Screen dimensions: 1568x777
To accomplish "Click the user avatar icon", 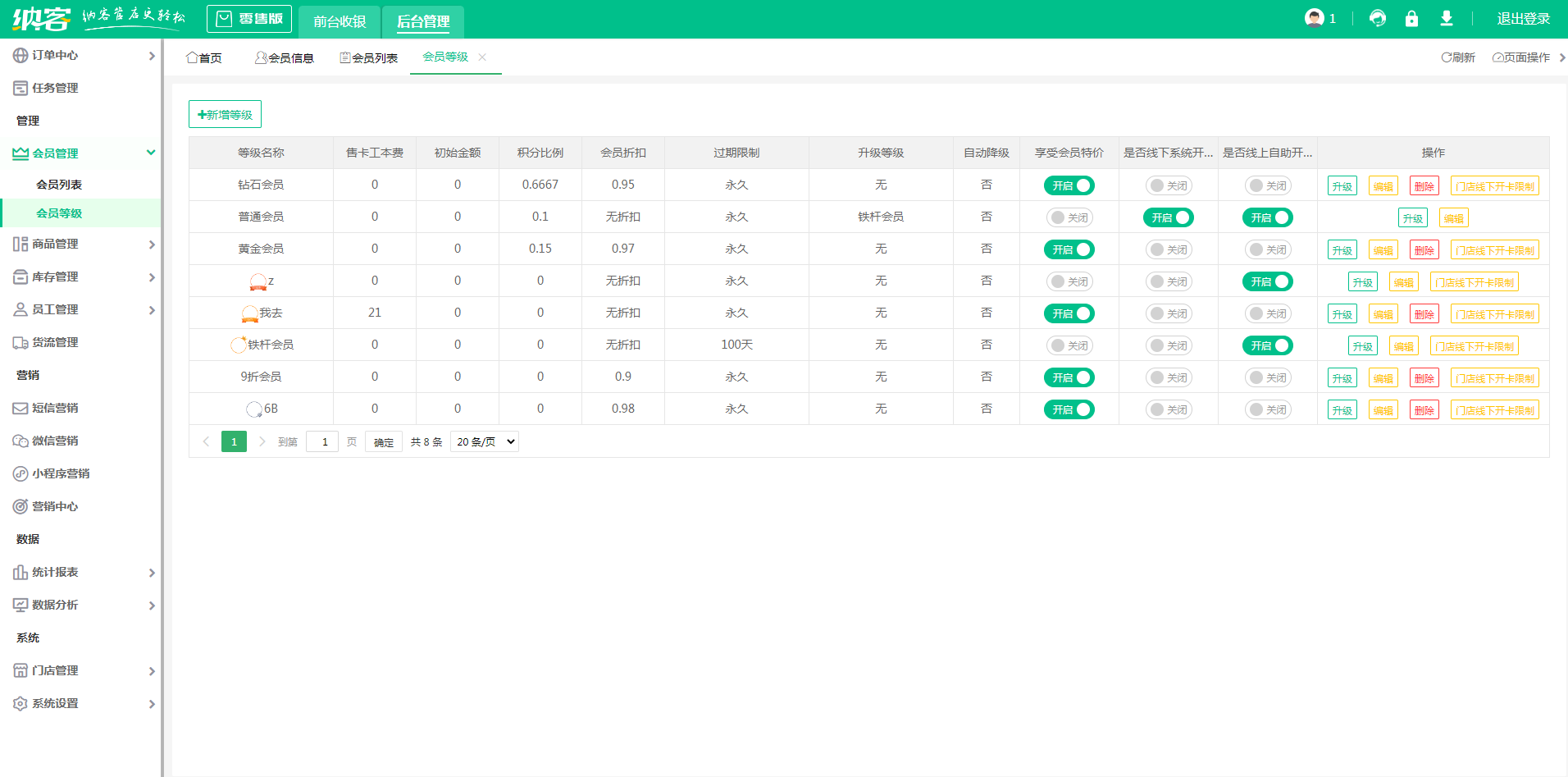I will click(1315, 18).
